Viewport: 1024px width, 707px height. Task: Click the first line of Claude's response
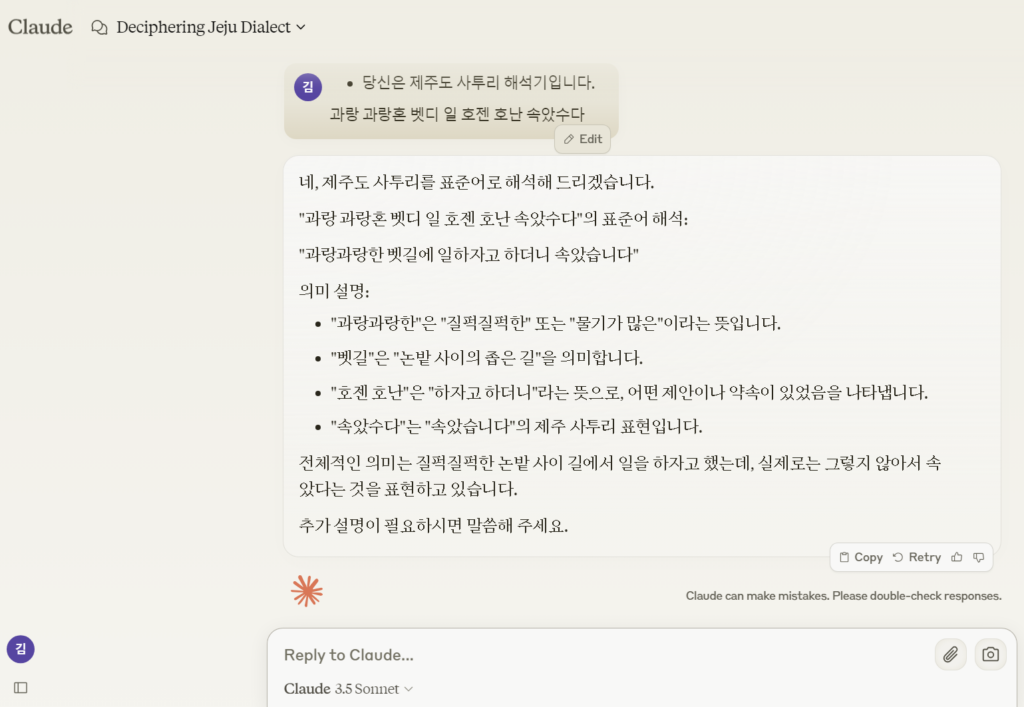pyautogui.click(x=476, y=182)
